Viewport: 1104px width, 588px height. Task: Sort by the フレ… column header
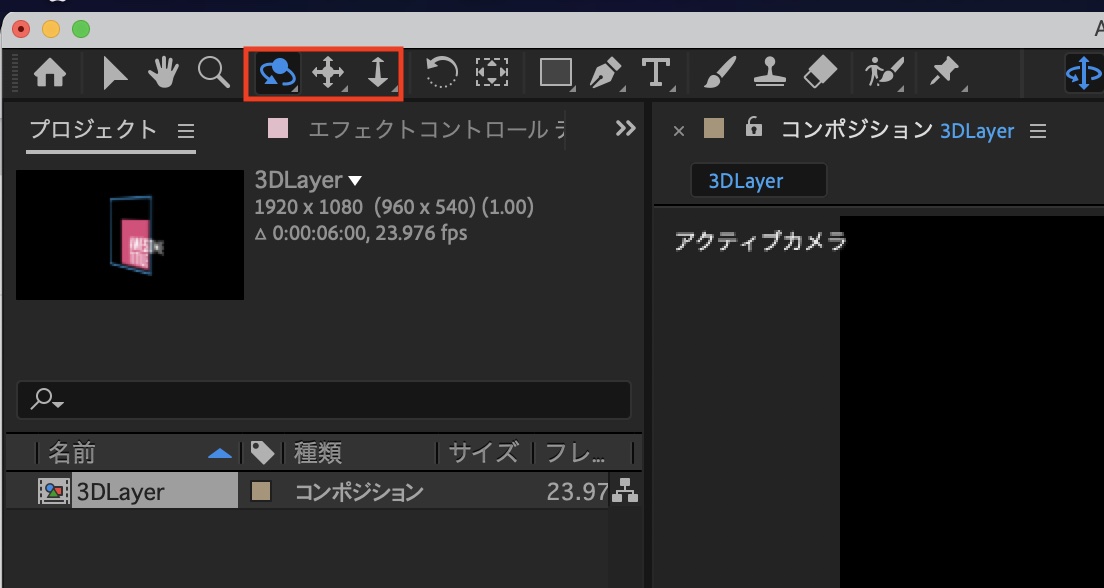pyautogui.click(x=575, y=453)
